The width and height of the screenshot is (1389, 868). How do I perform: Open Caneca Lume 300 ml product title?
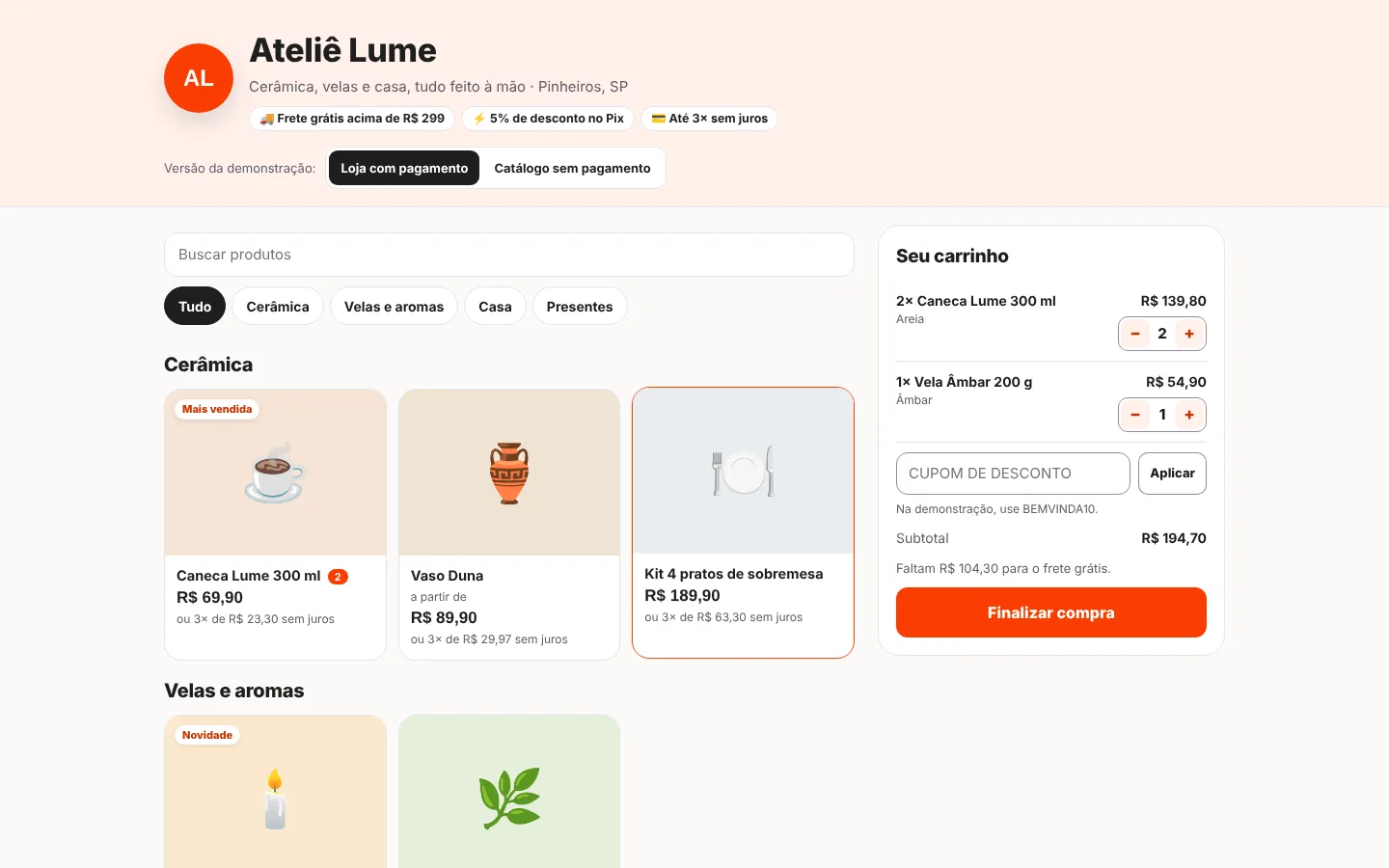(x=248, y=576)
